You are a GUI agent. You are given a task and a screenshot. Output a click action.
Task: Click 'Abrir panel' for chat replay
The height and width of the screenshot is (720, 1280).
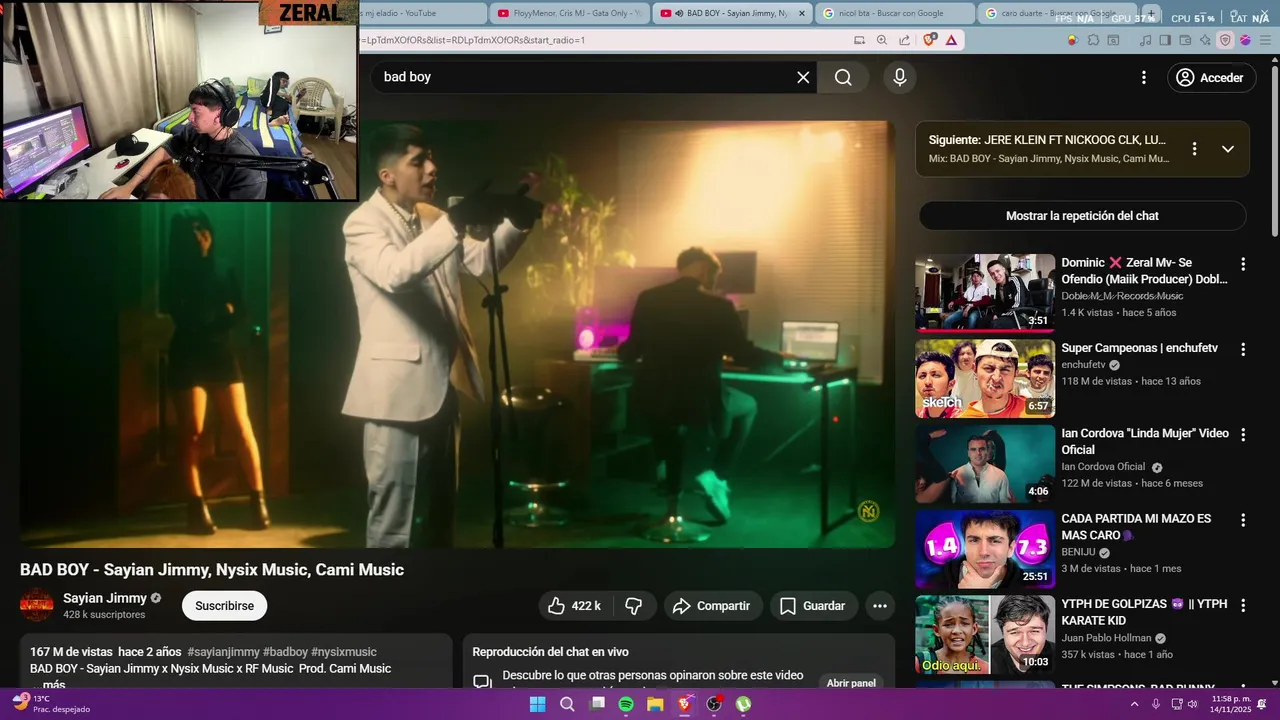(x=851, y=683)
